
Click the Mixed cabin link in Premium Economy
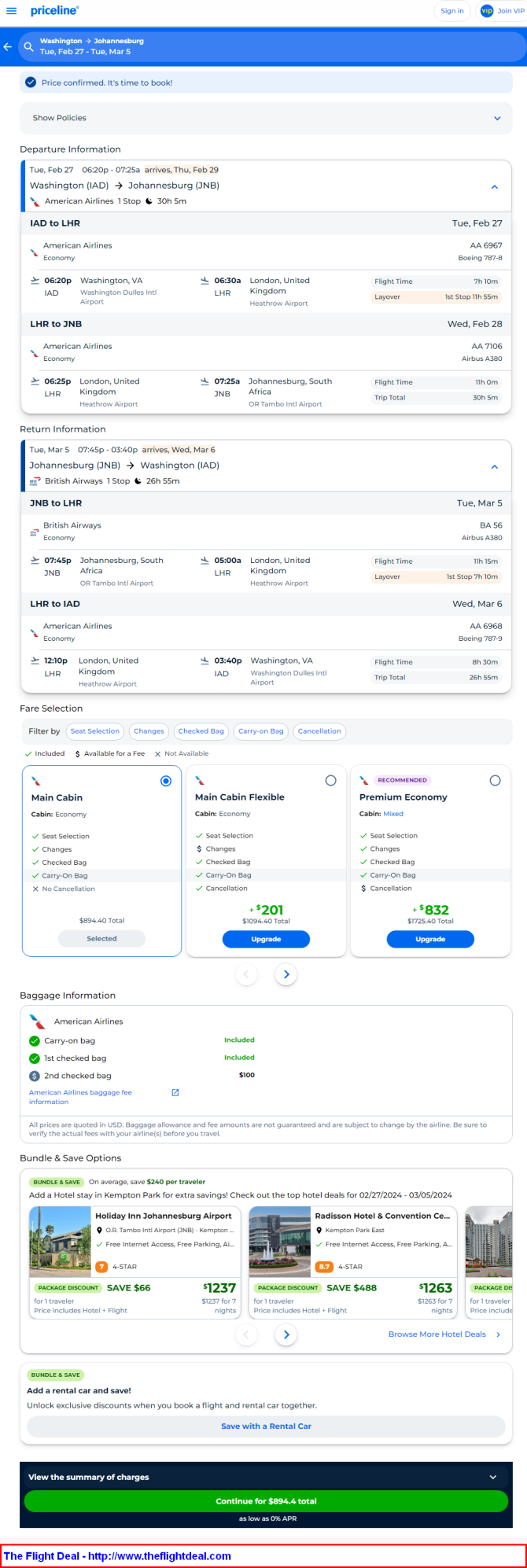[x=393, y=814]
